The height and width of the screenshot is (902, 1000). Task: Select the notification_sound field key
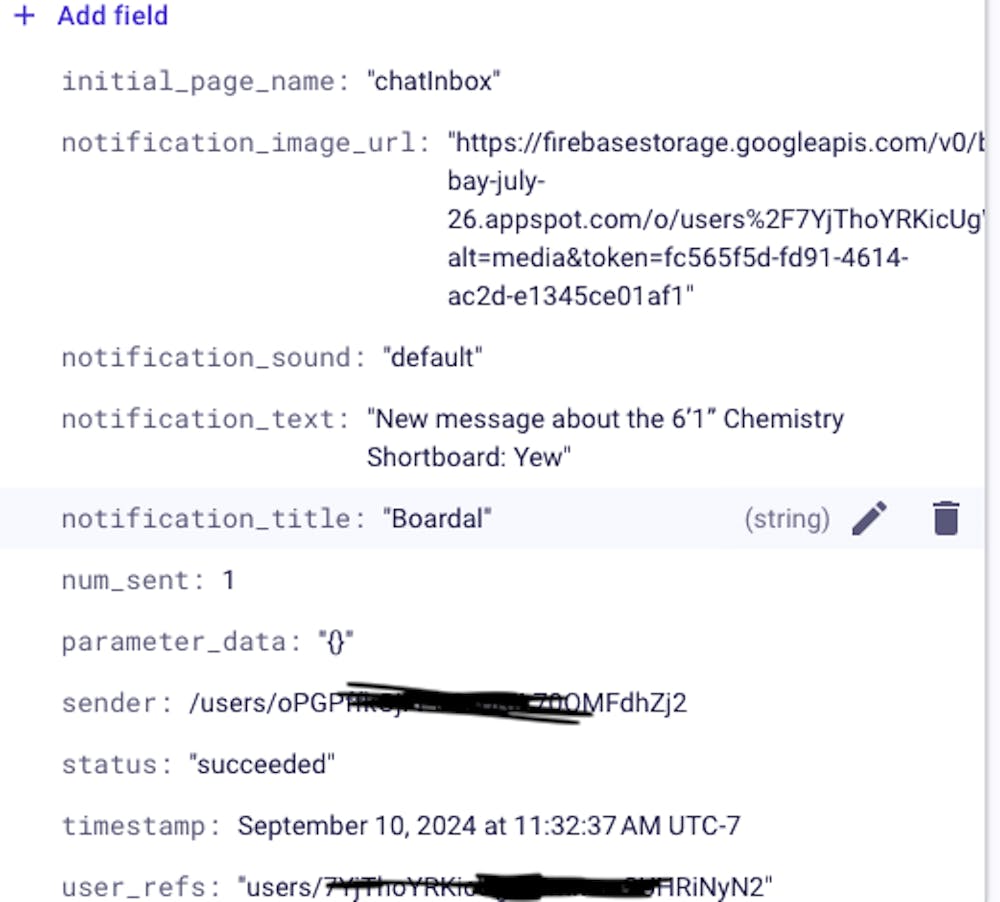tap(212, 357)
